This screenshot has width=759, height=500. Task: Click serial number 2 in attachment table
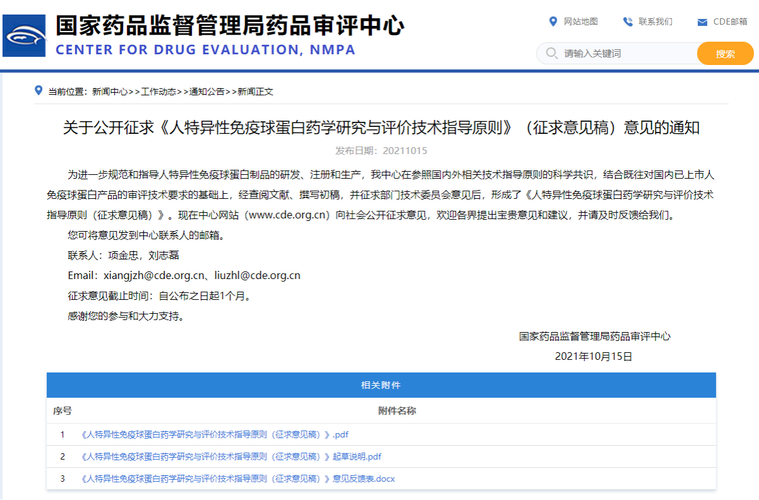click(x=62, y=456)
